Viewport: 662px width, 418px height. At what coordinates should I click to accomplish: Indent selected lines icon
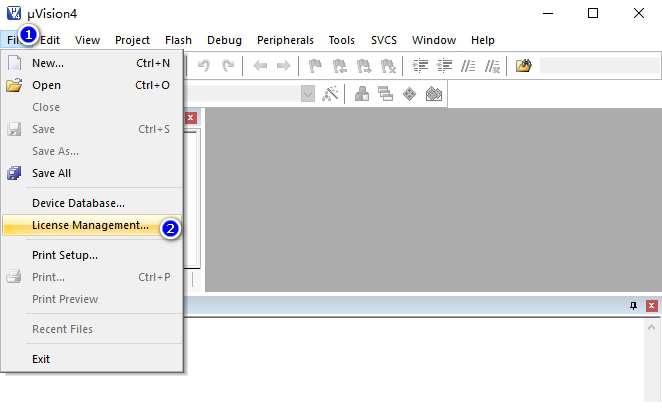420,66
